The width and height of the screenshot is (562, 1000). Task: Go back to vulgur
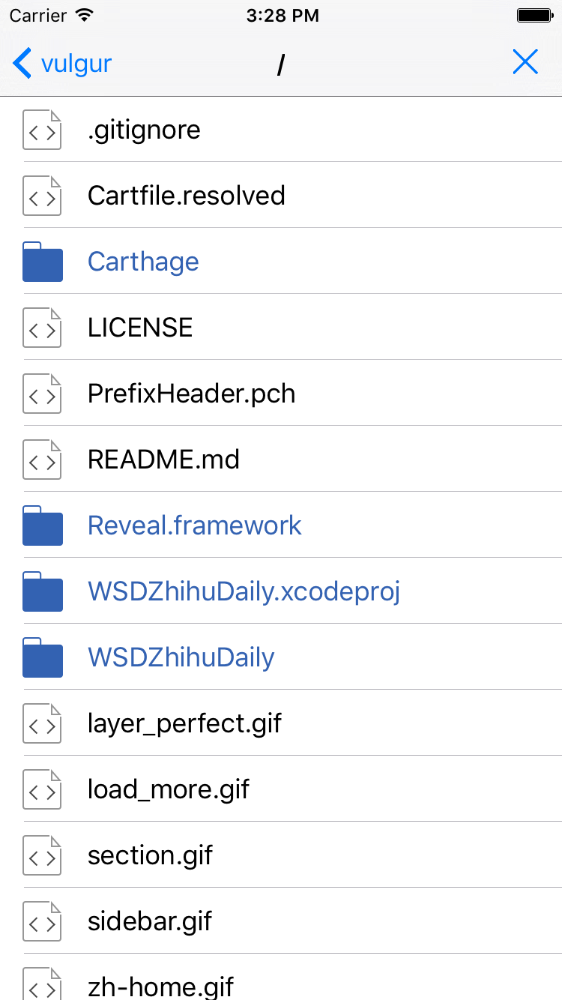pos(62,64)
